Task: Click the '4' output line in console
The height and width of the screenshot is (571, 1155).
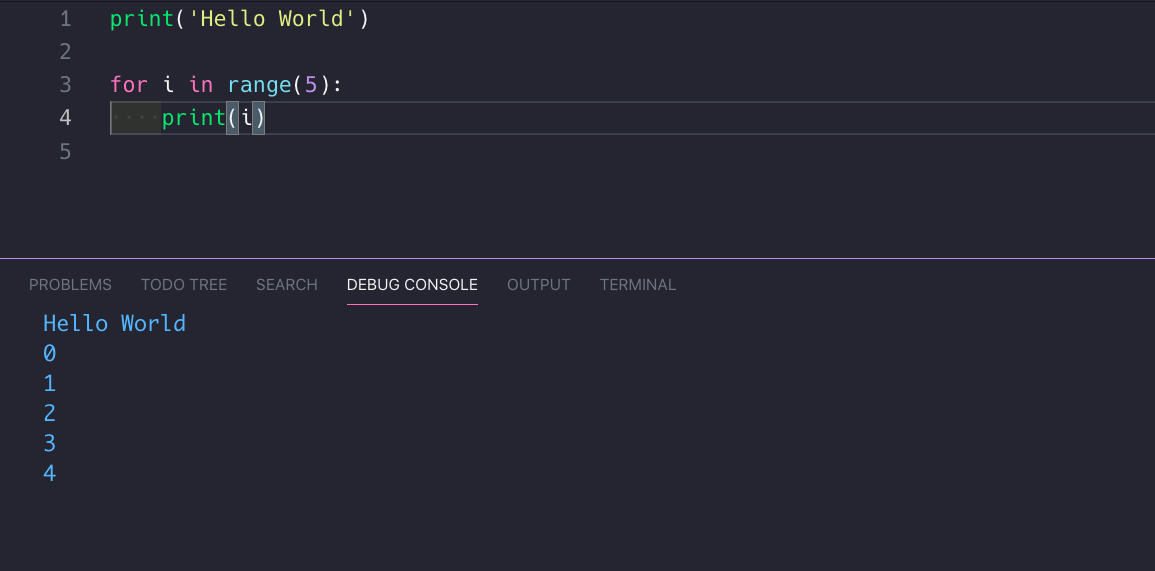Action: coord(50,473)
